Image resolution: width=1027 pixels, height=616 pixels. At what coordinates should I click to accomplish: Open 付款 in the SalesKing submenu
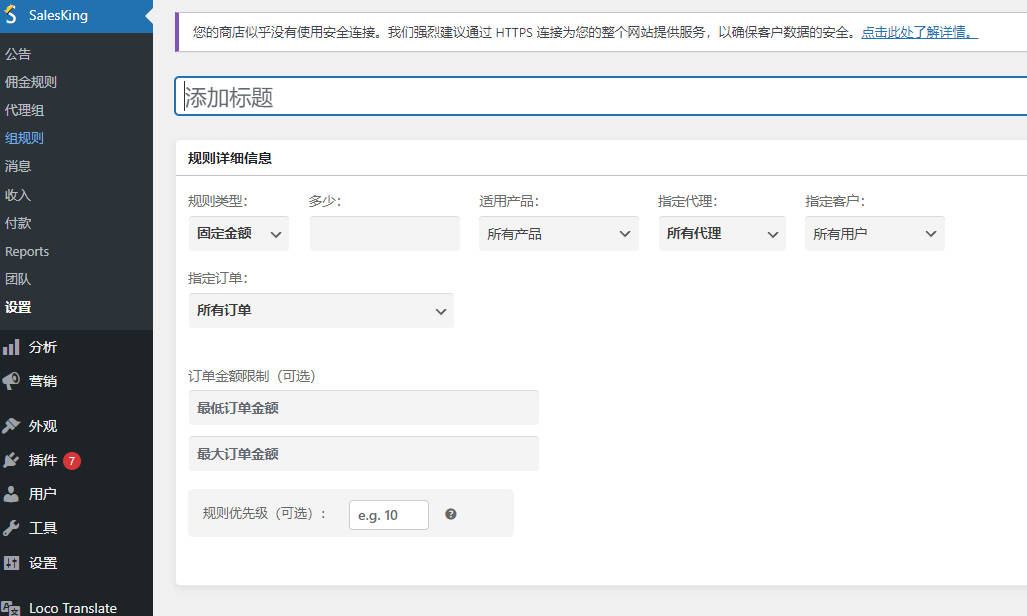[x=18, y=223]
